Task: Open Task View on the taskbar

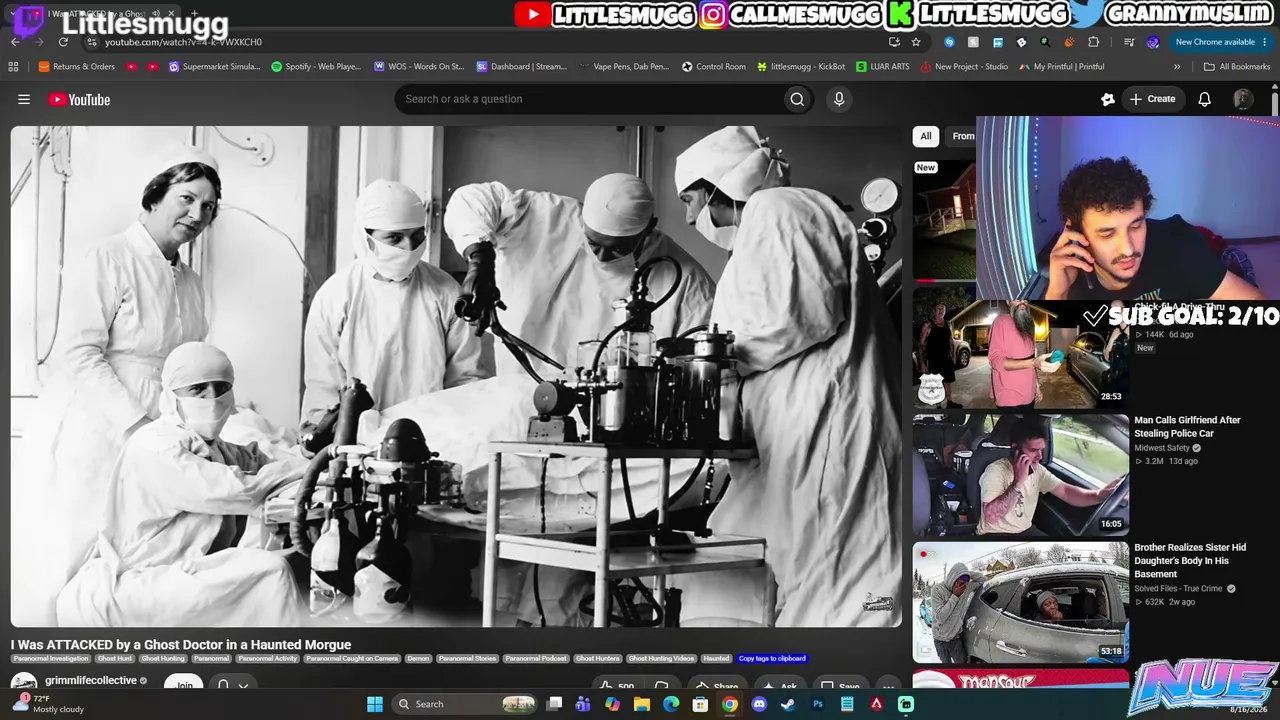Action: 554,704
